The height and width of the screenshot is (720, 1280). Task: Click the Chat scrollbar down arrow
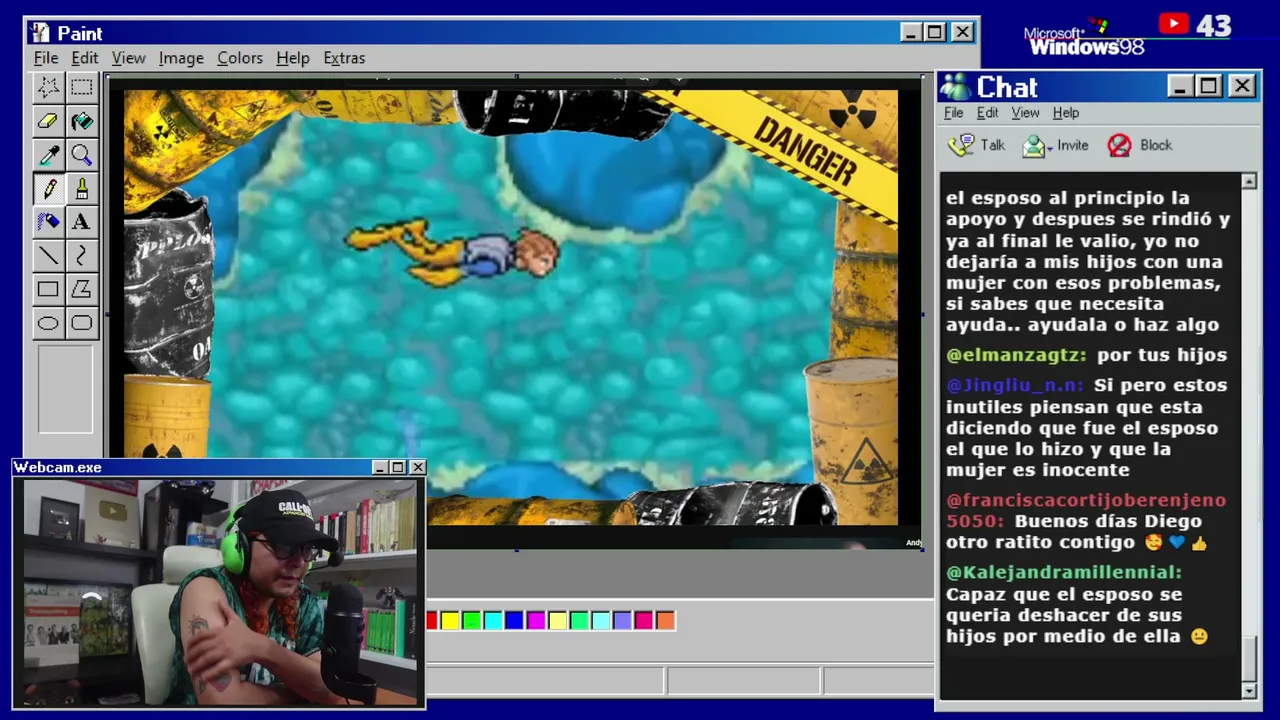click(1249, 691)
